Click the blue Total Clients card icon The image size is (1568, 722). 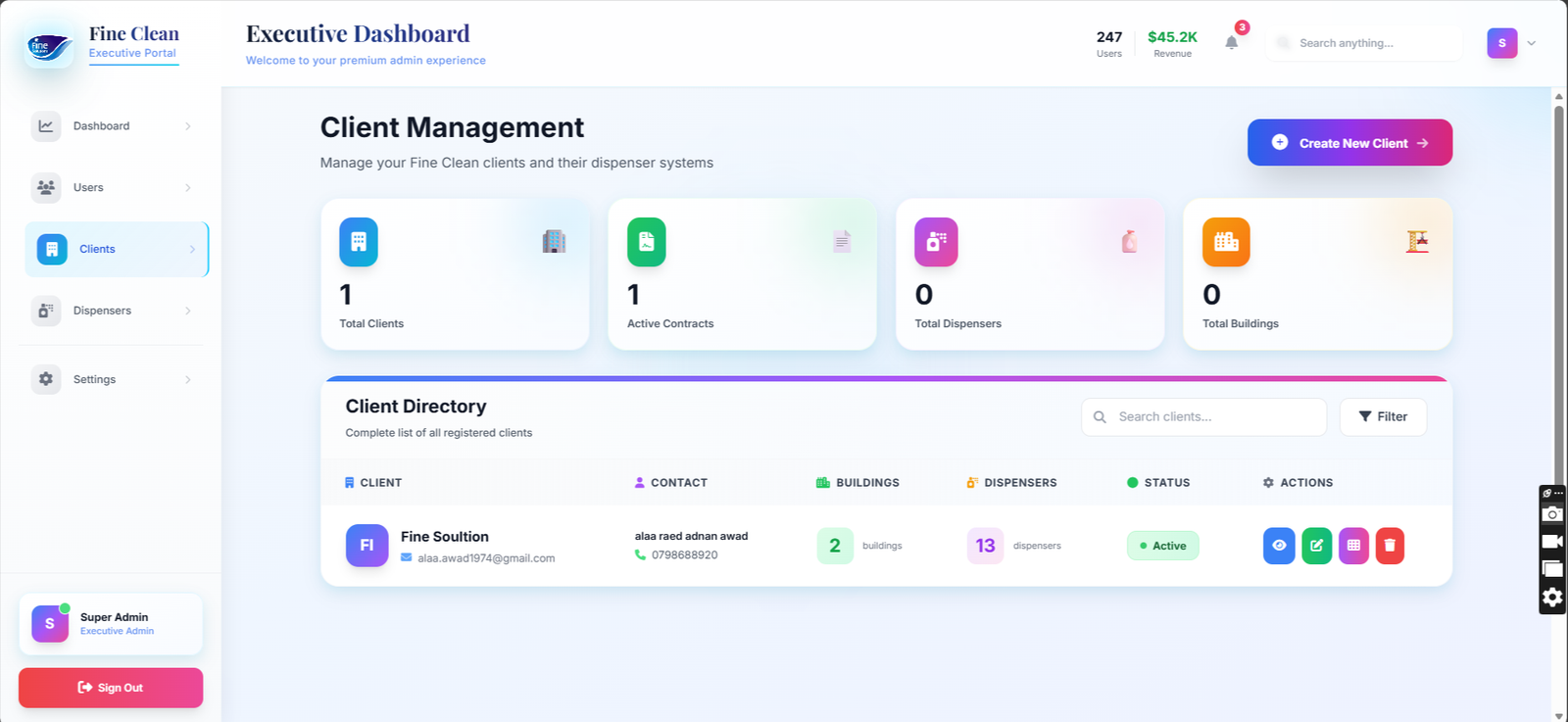(x=359, y=242)
